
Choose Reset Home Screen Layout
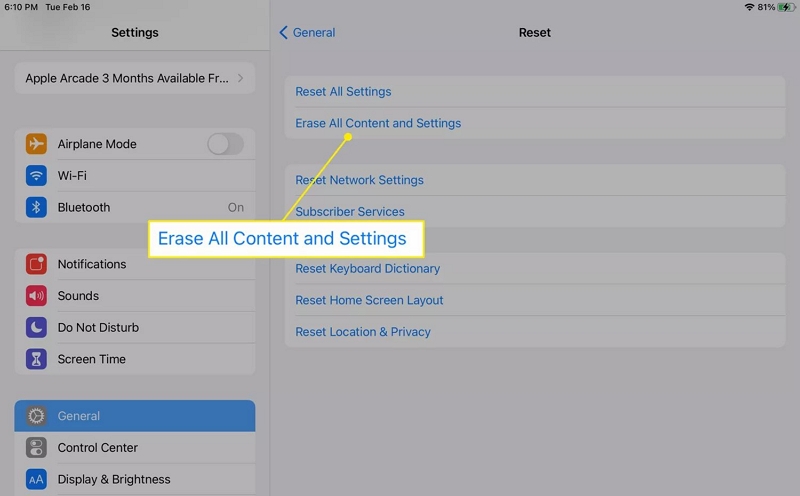tap(535, 300)
